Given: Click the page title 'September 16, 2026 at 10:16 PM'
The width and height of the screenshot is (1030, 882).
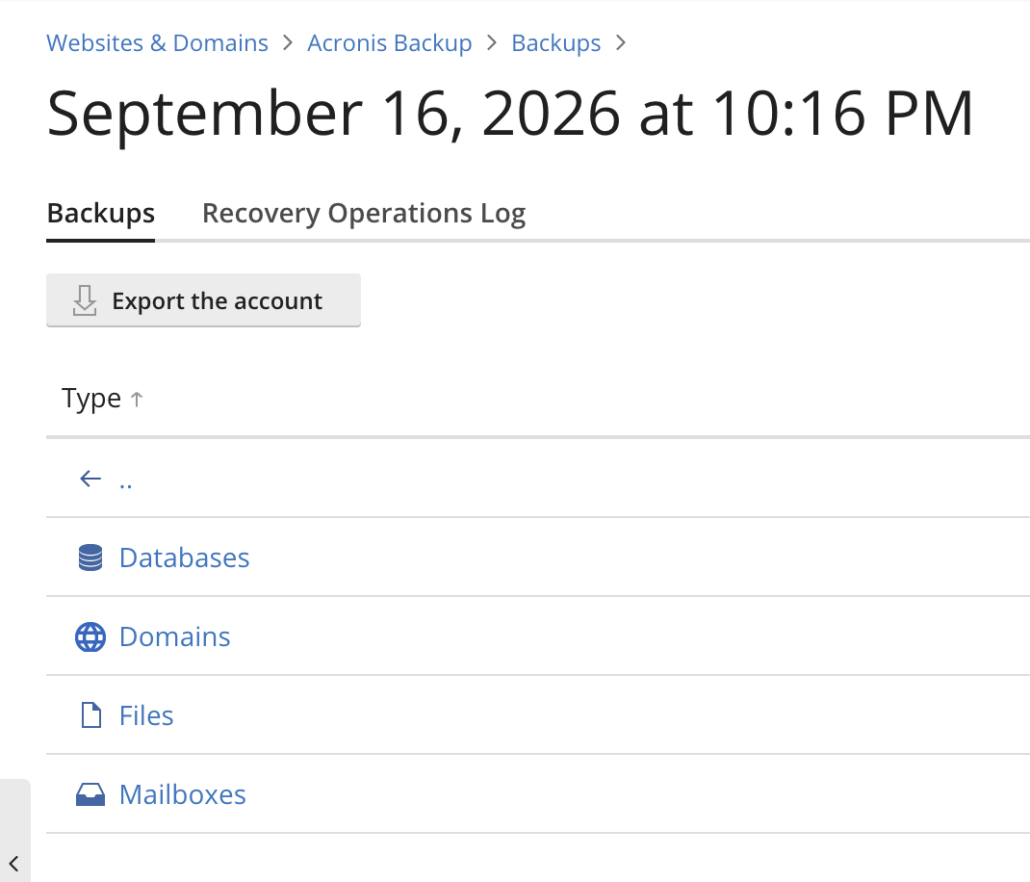Looking at the screenshot, I should (x=510, y=114).
